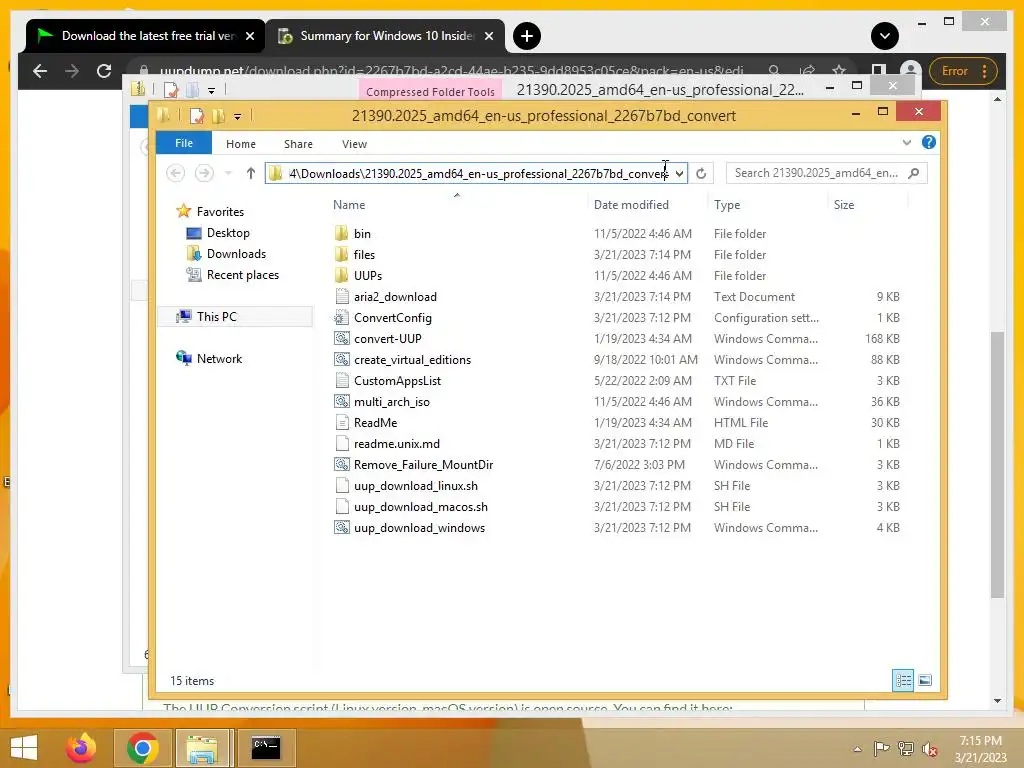The image size is (1024, 768).
Task: Refresh the Explorer folder view
Action: point(701,173)
